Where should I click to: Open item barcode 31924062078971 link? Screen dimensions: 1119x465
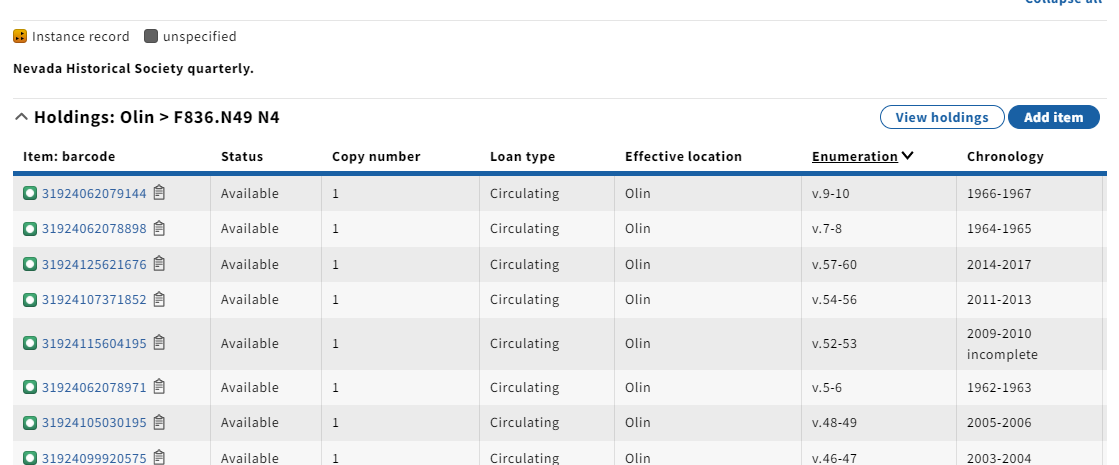tap(94, 388)
